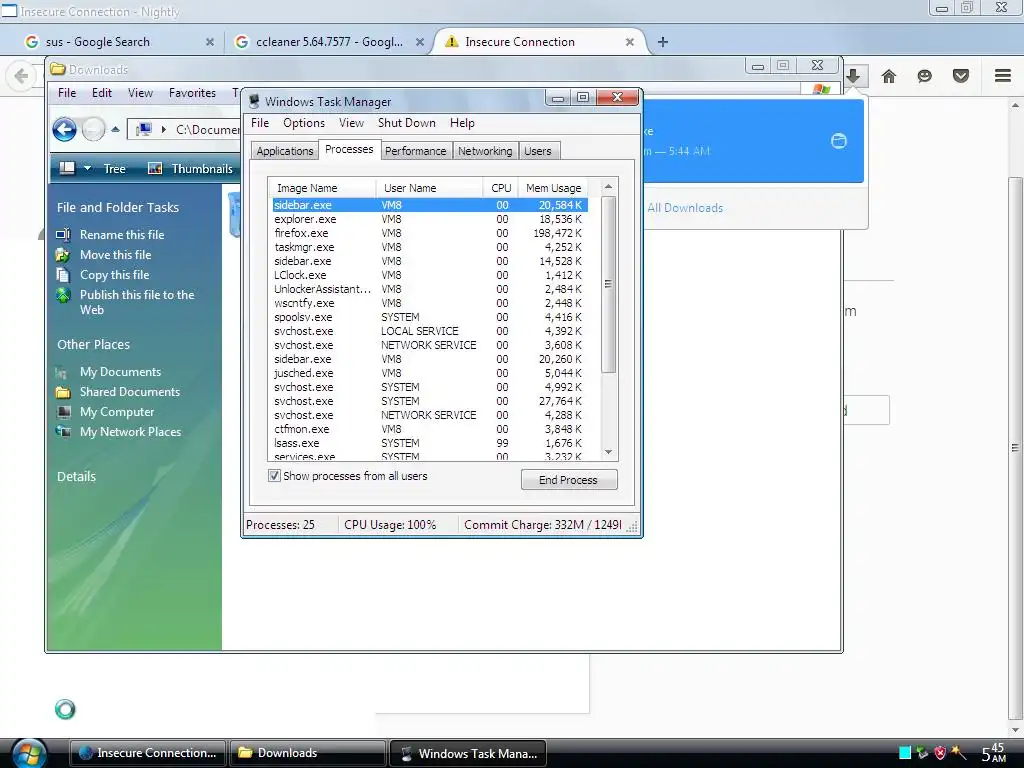The height and width of the screenshot is (768, 1024).
Task: Toggle Show processes from all users checkbox
Action: pos(274,475)
